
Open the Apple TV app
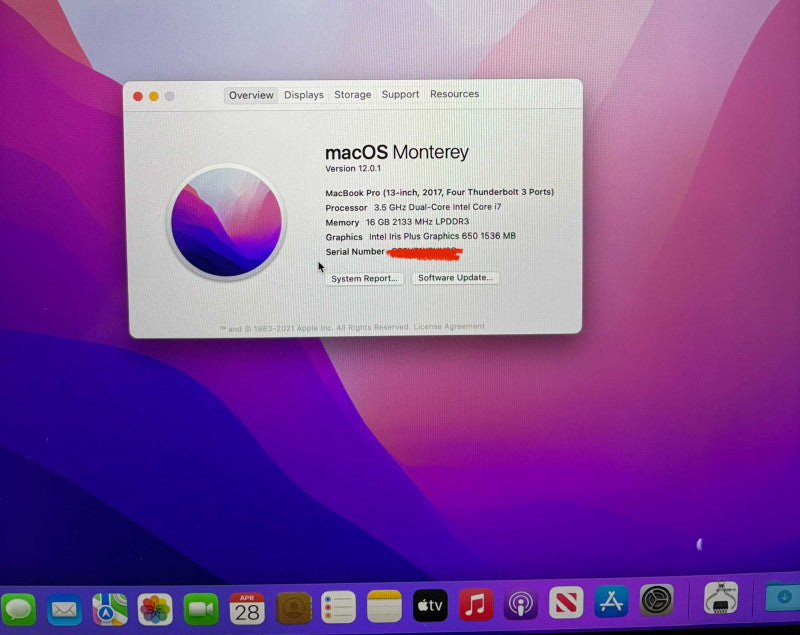430,605
